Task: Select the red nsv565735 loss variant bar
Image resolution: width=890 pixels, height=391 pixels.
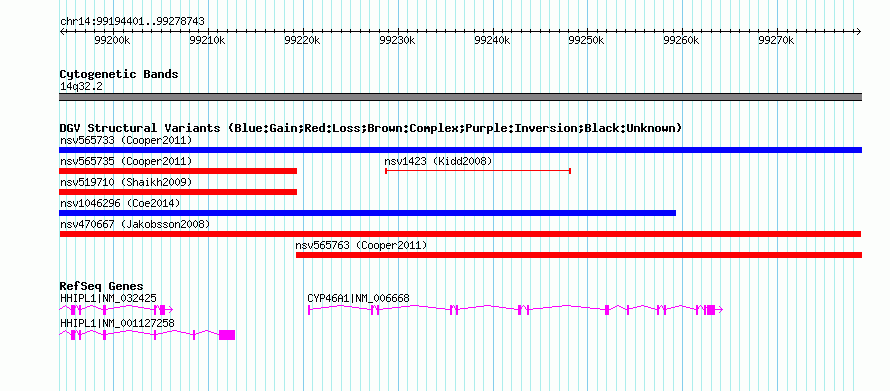Action: coord(178,171)
